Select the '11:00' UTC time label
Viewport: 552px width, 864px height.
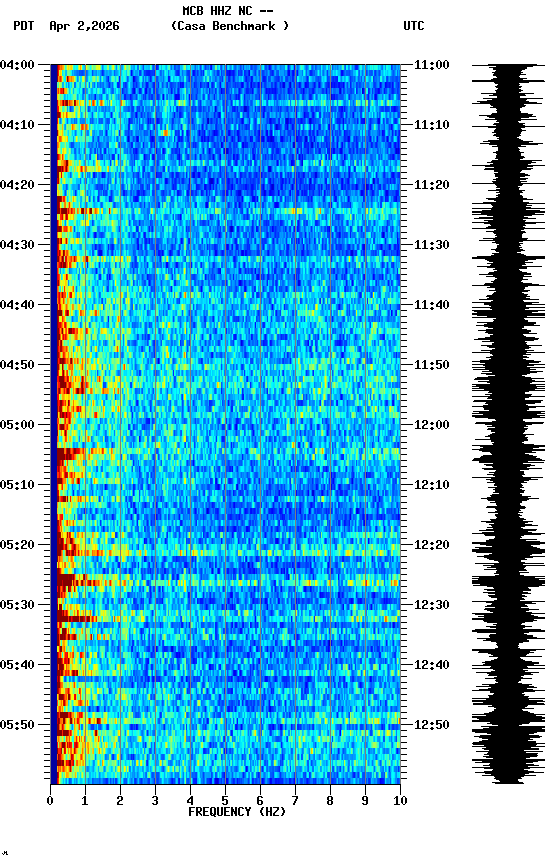(x=432, y=65)
